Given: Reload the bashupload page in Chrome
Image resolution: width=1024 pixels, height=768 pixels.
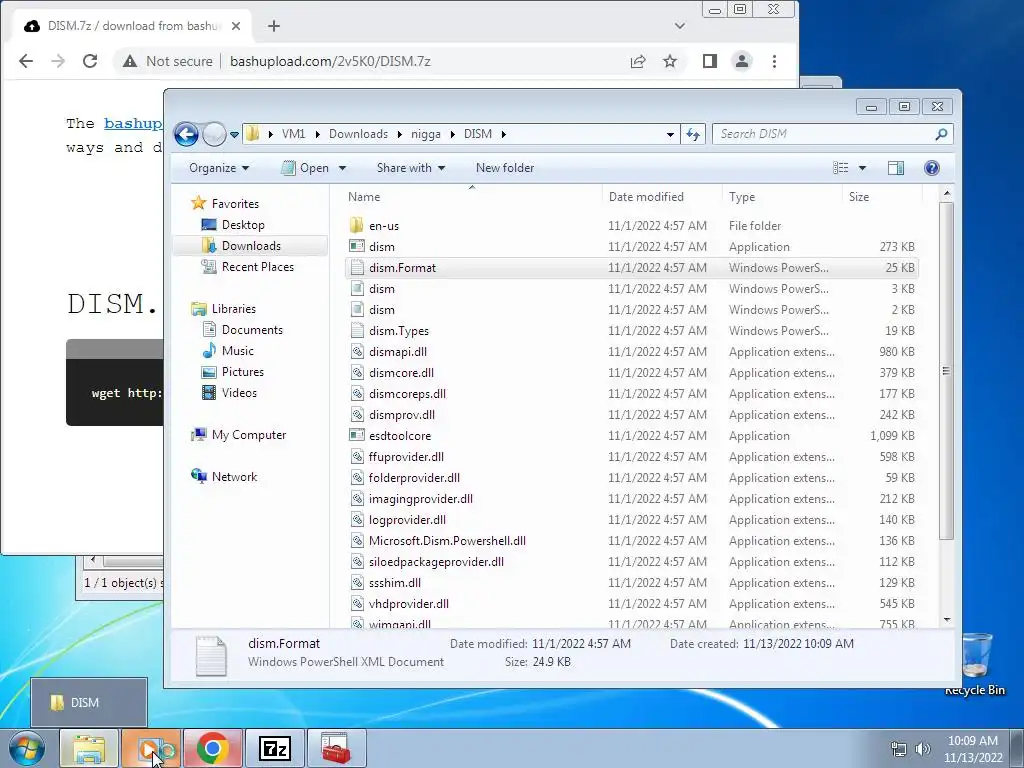Looking at the screenshot, I should pyautogui.click(x=89, y=61).
